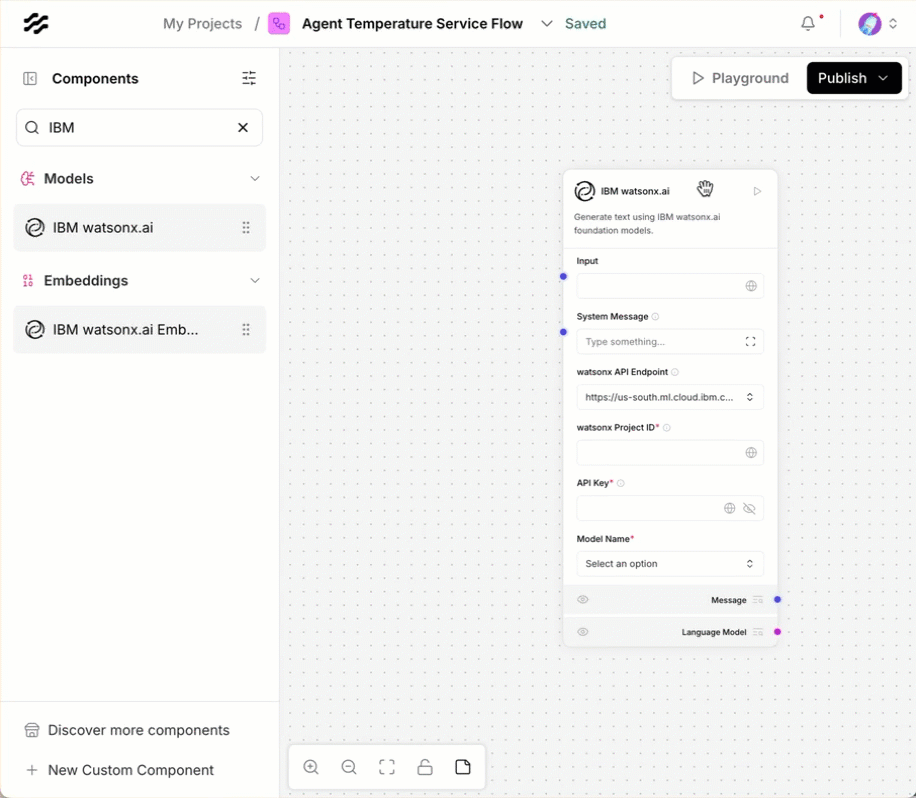Toggle Message output visibility
Screen dimensions: 916x798
[x=583, y=600]
